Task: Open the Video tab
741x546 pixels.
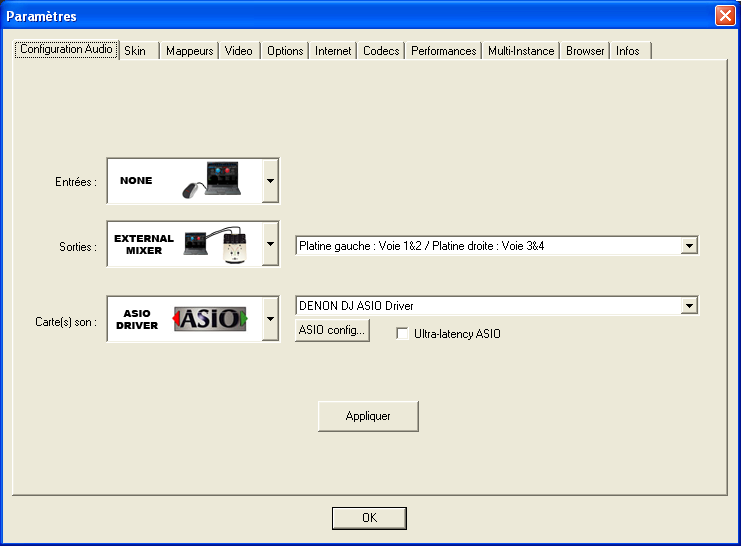Action: [239, 51]
